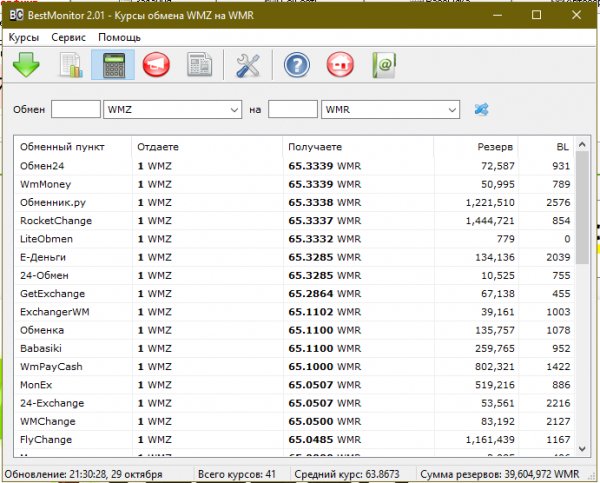Select the Babasiki row

pos(295,348)
